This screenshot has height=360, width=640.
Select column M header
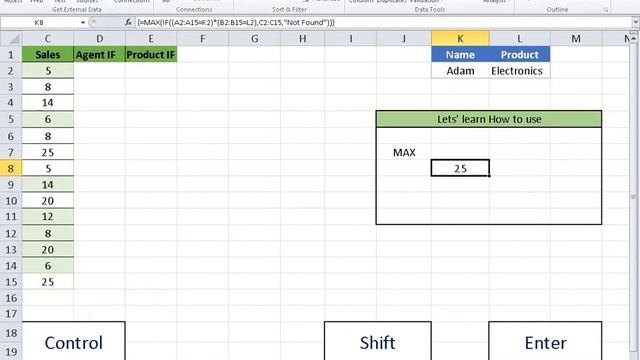tap(576, 39)
